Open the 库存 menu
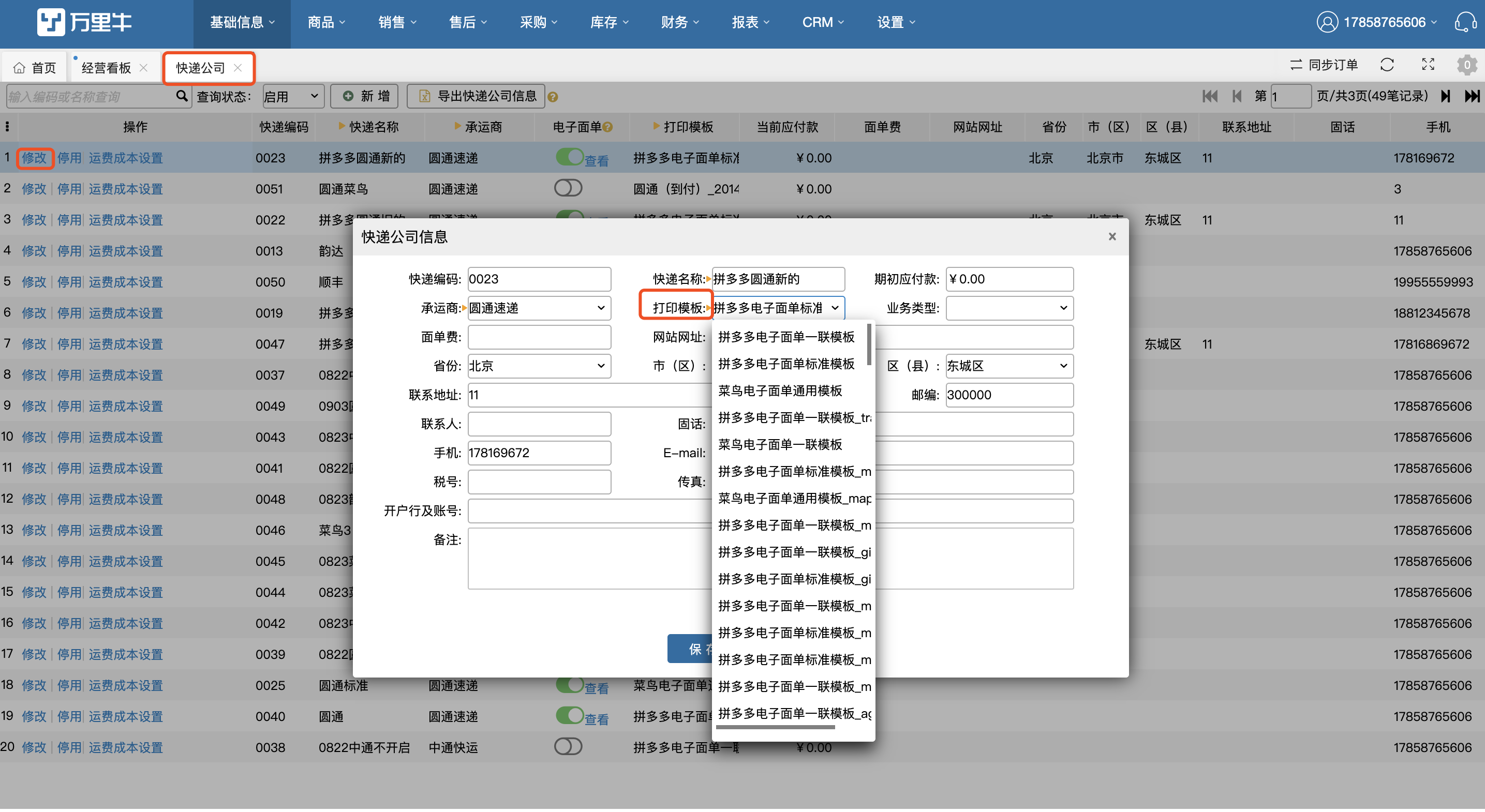The height and width of the screenshot is (812, 1485). coord(610,22)
